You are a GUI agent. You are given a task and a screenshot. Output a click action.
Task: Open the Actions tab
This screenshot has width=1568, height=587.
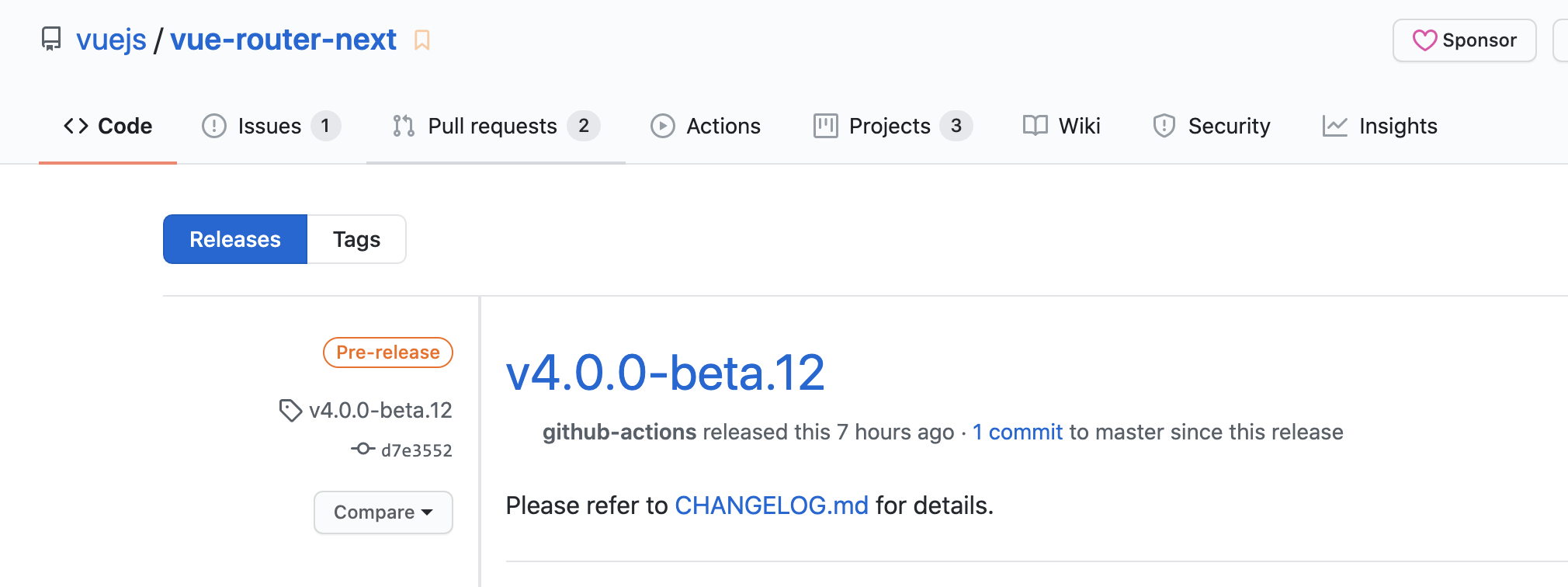tap(706, 126)
